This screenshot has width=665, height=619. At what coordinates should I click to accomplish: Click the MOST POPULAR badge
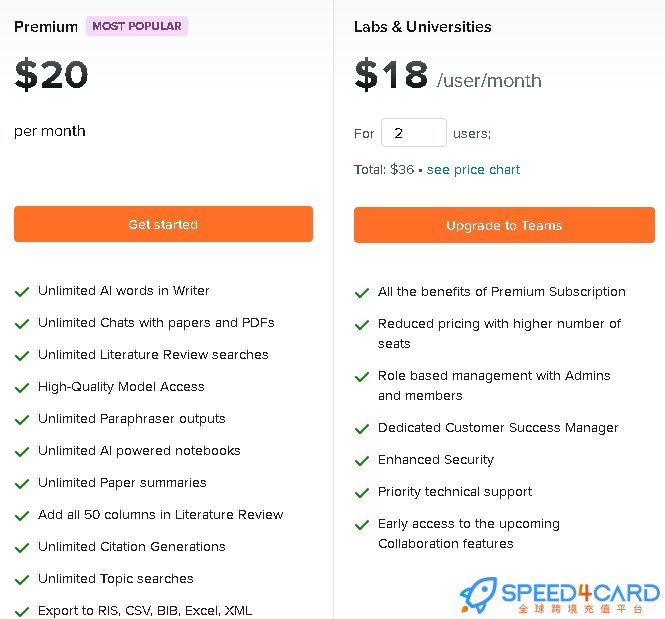pyautogui.click(x=137, y=26)
